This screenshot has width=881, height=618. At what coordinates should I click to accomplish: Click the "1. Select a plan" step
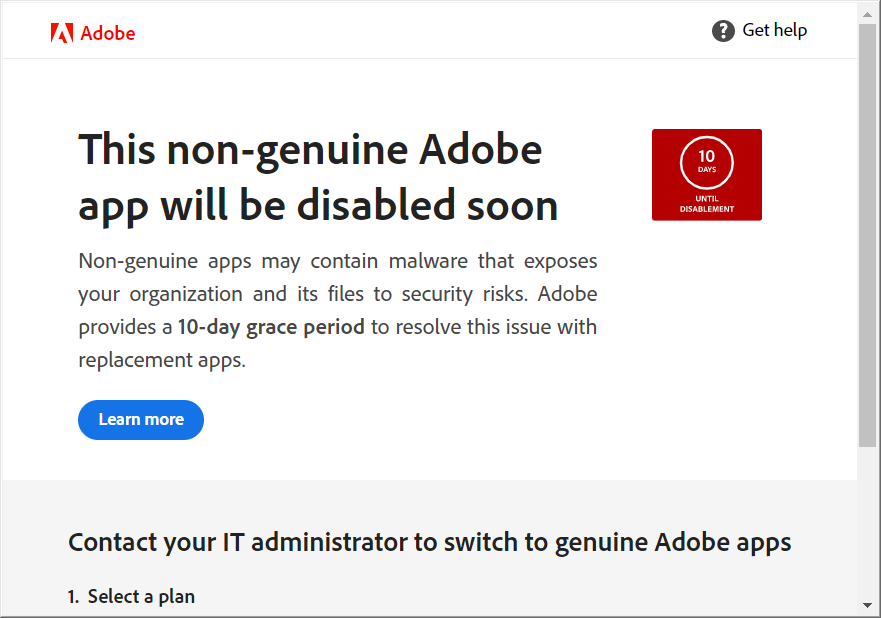pyautogui.click(x=131, y=597)
